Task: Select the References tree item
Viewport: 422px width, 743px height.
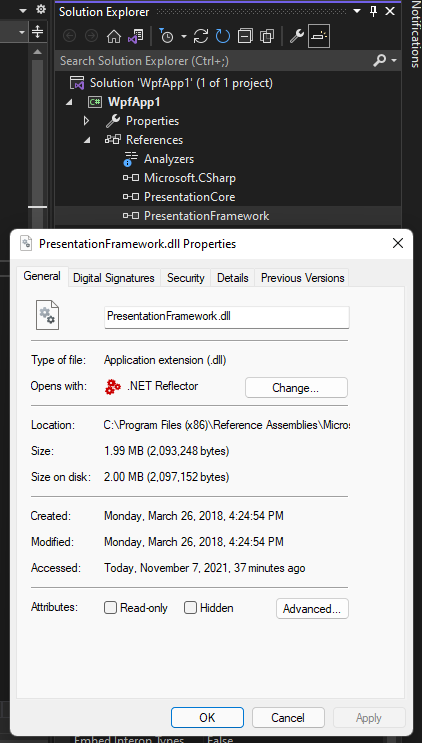Action: point(154,140)
